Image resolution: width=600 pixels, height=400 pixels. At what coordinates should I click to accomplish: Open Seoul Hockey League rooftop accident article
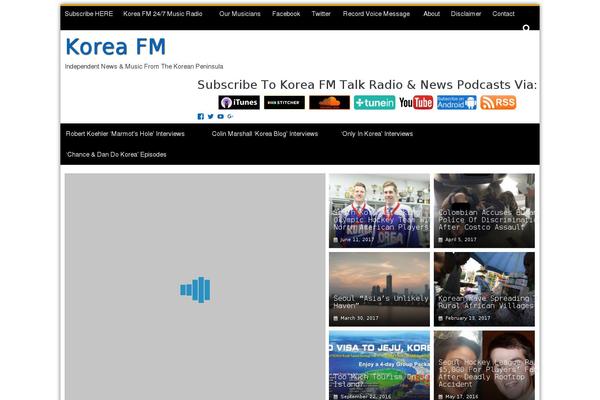[484, 365]
